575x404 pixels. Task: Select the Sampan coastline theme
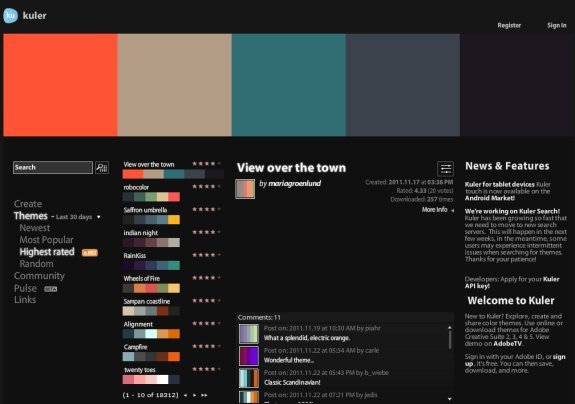click(147, 301)
